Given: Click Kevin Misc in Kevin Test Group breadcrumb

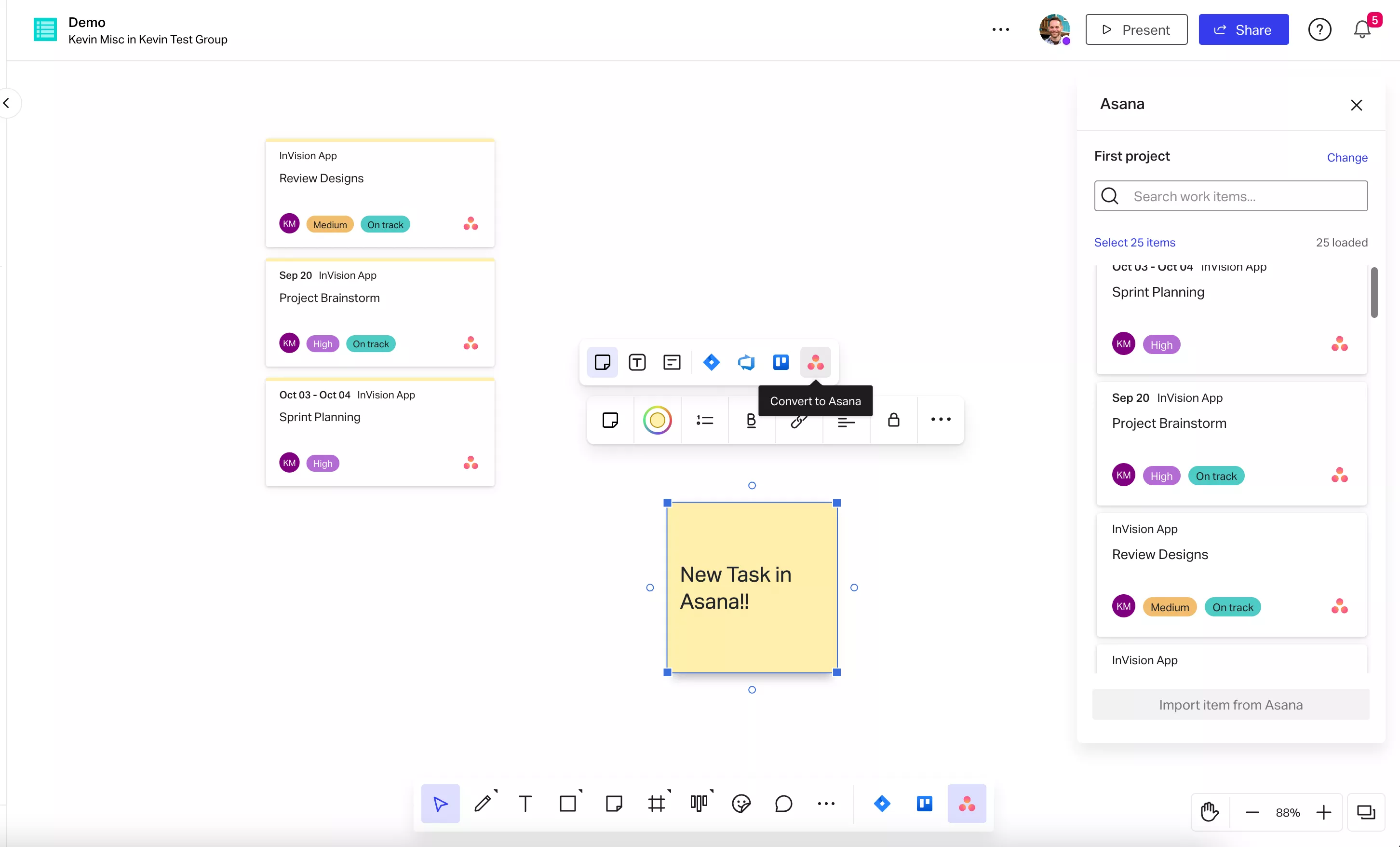Looking at the screenshot, I should pyautogui.click(x=148, y=40).
